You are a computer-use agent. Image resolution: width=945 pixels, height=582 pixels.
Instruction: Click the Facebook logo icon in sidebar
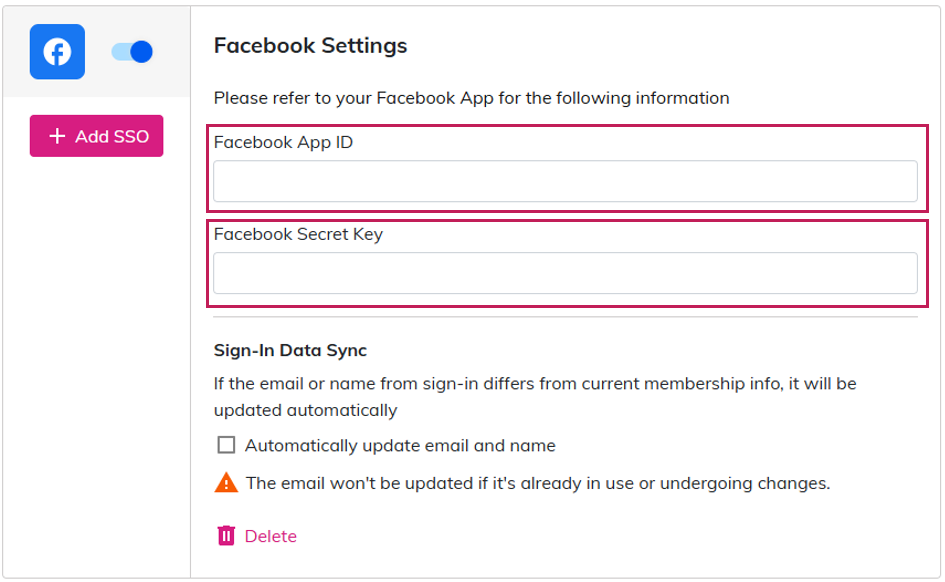pos(57,52)
